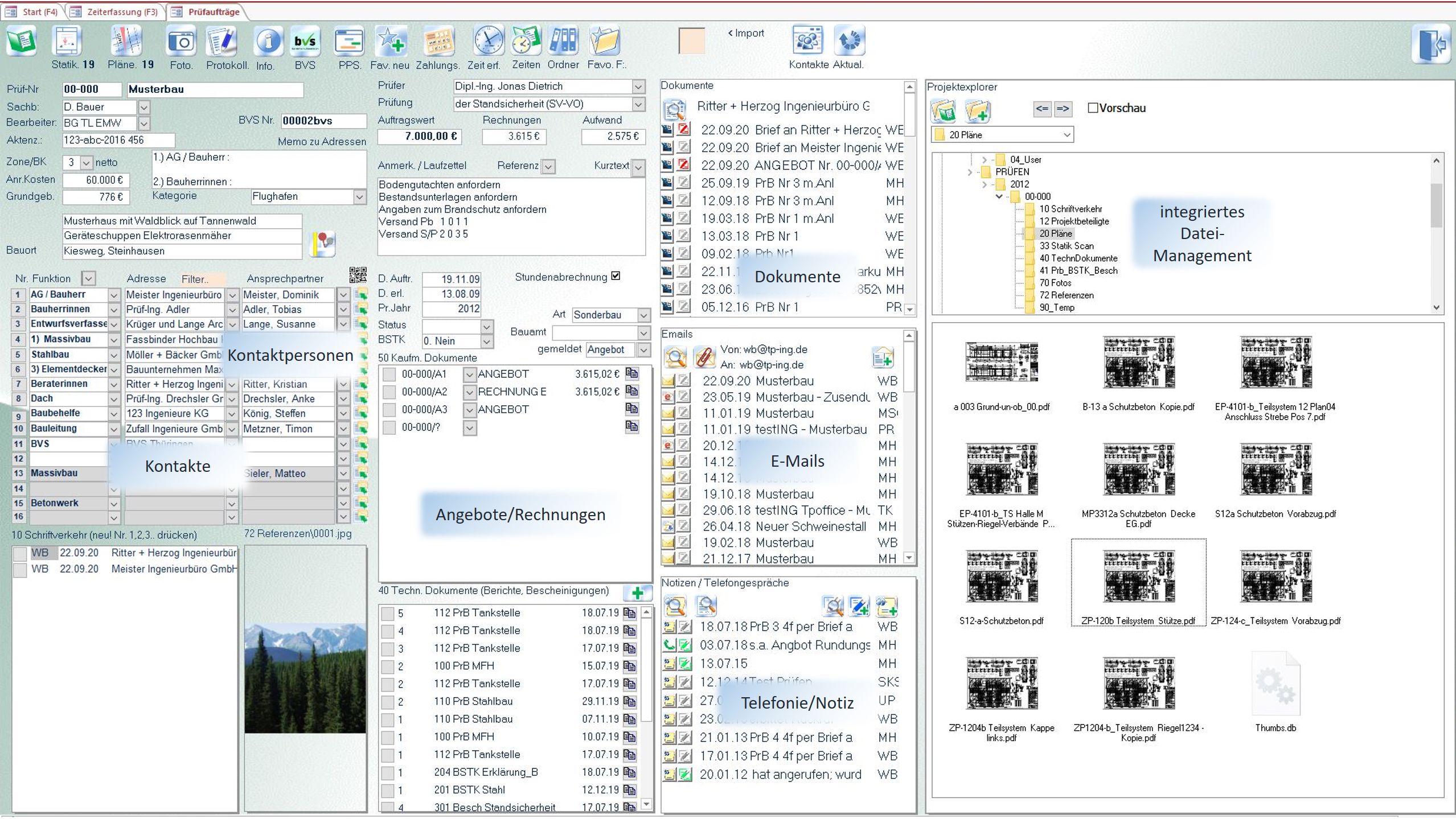Open the Protokoll toolbar icon
Screen dimensions: 1456x819
222,42
